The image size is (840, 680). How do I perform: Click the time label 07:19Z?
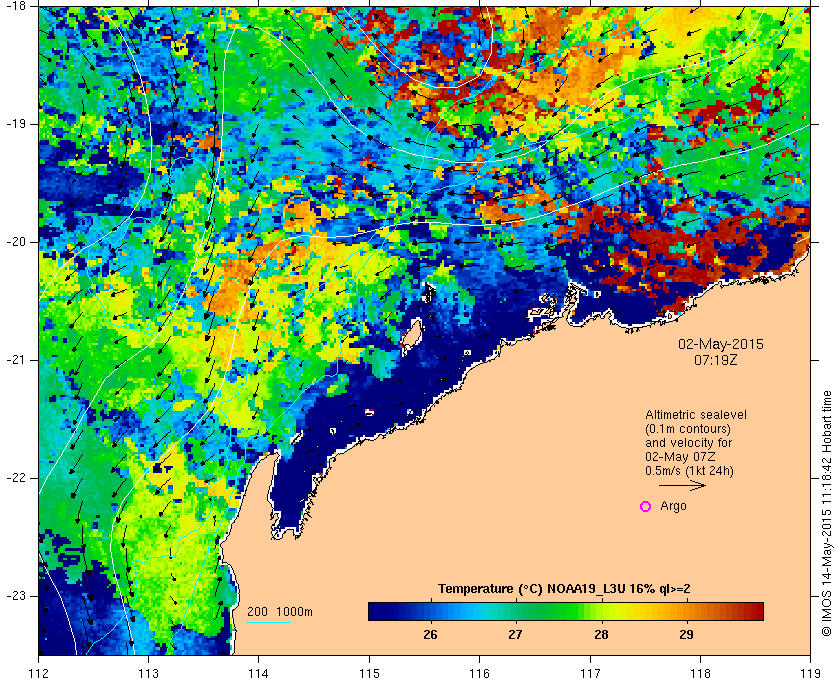pyautogui.click(x=715, y=361)
